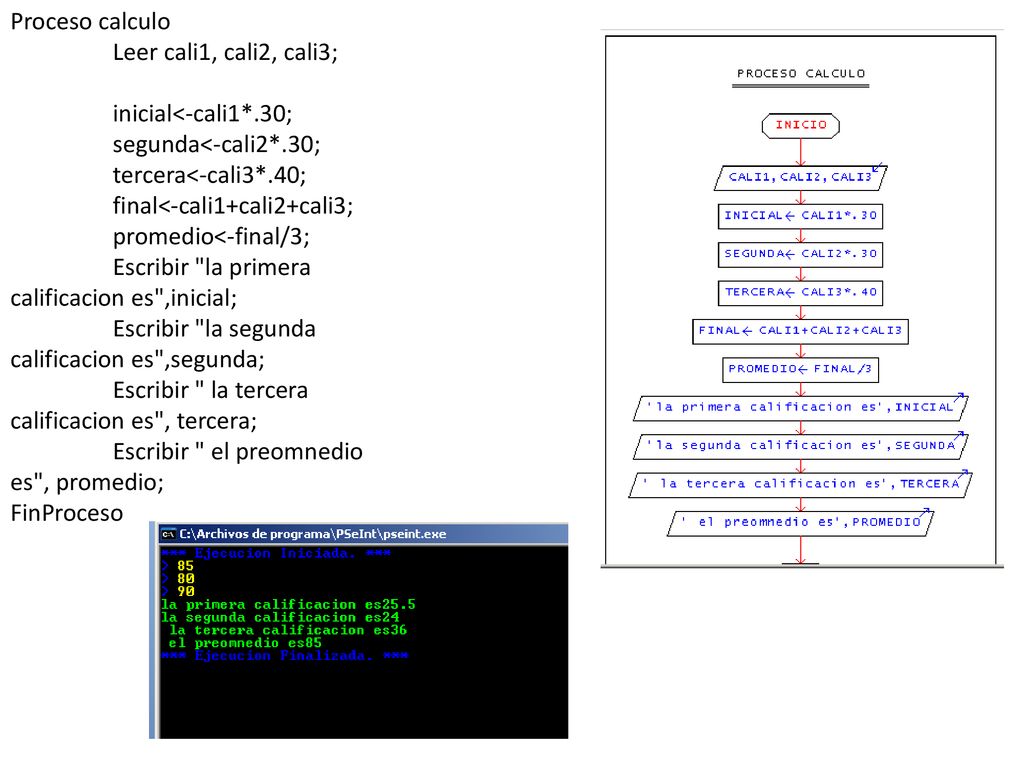1024x768 pixels.
Task: Select the INICIAL← CALI1*.30 flowchart box
Action: click(801, 216)
